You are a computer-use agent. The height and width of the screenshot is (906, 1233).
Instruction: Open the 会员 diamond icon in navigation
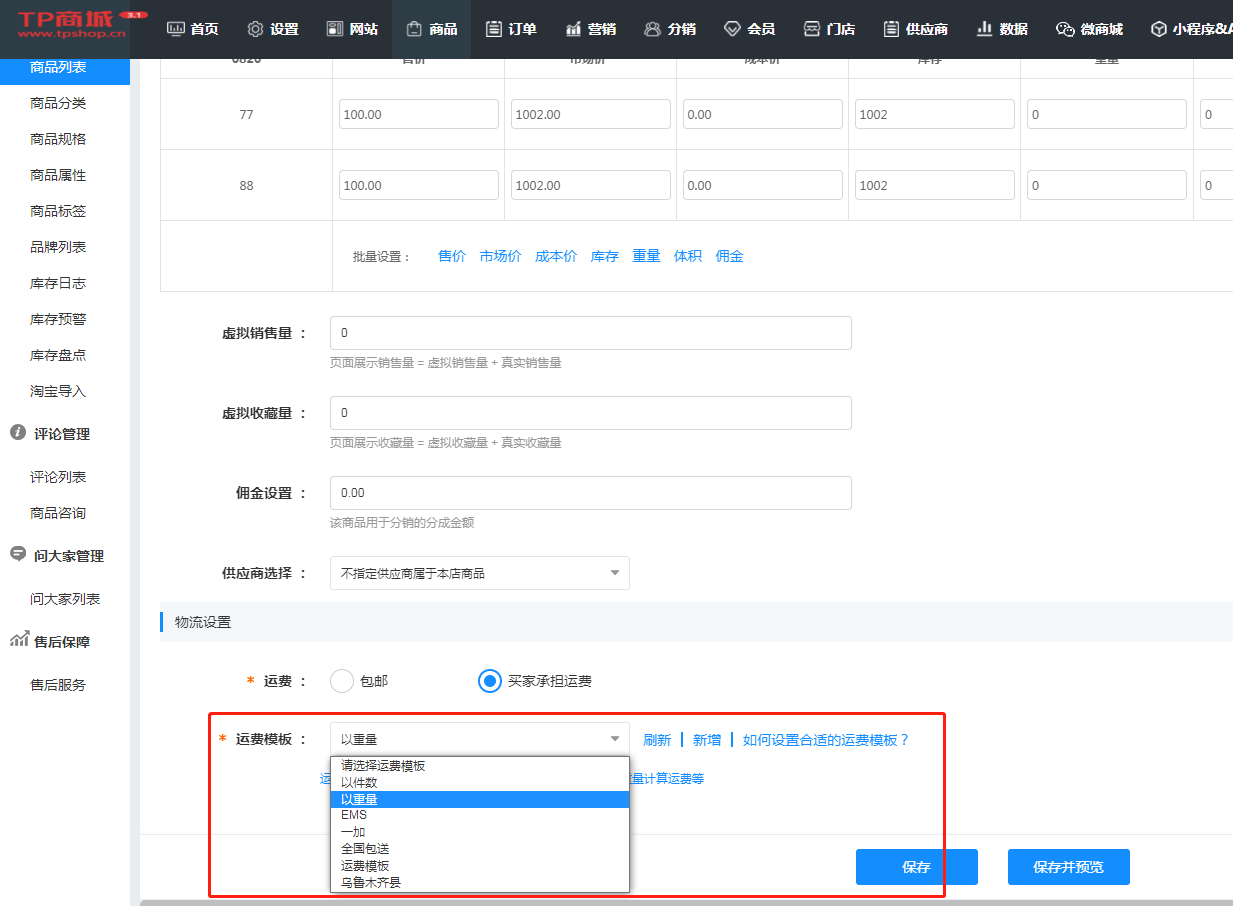[732, 29]
